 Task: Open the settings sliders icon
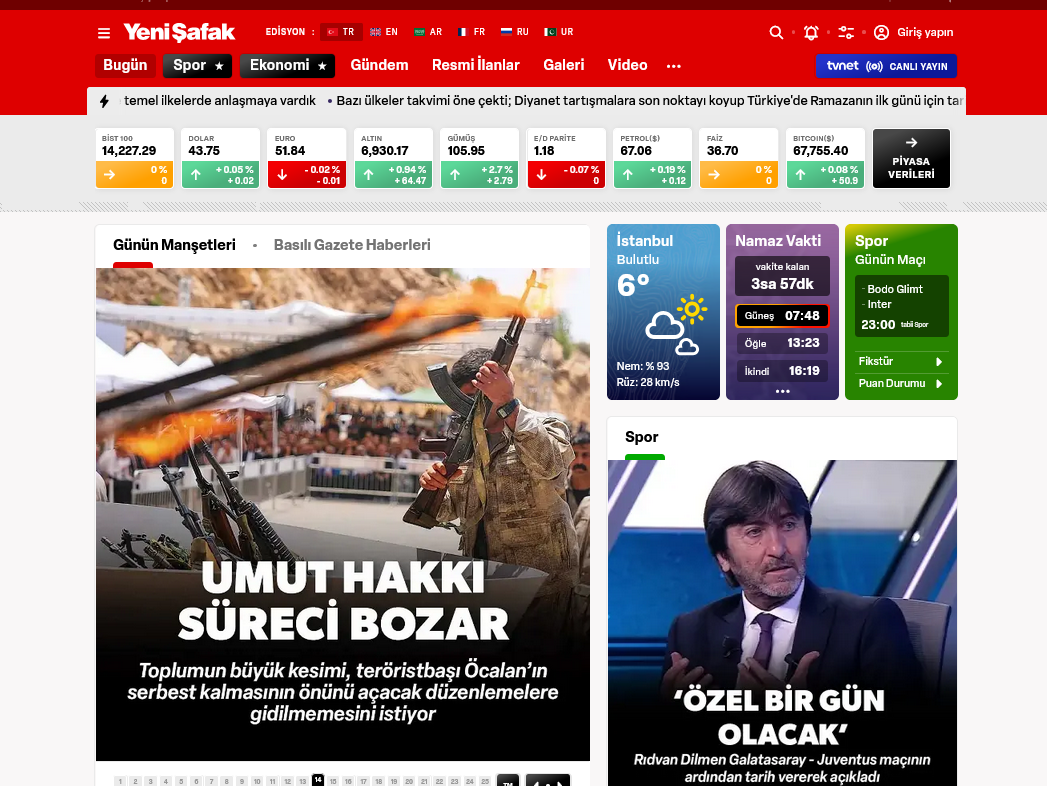coord(846,33)
